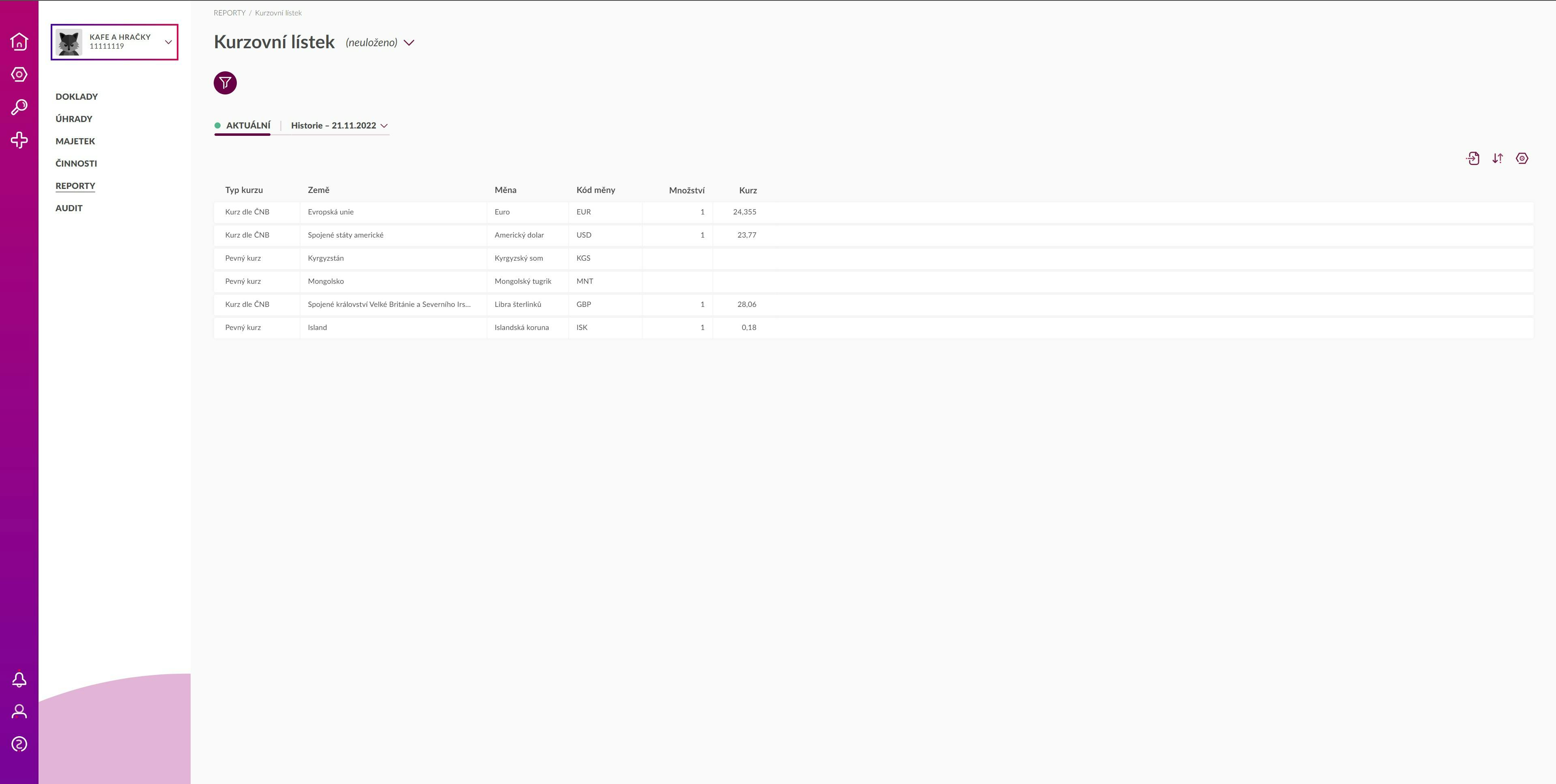Screen dimensions: 1556x784
Task: Click the sort arrows icon
Action: pyautogui.click(x=1498, y=158)
